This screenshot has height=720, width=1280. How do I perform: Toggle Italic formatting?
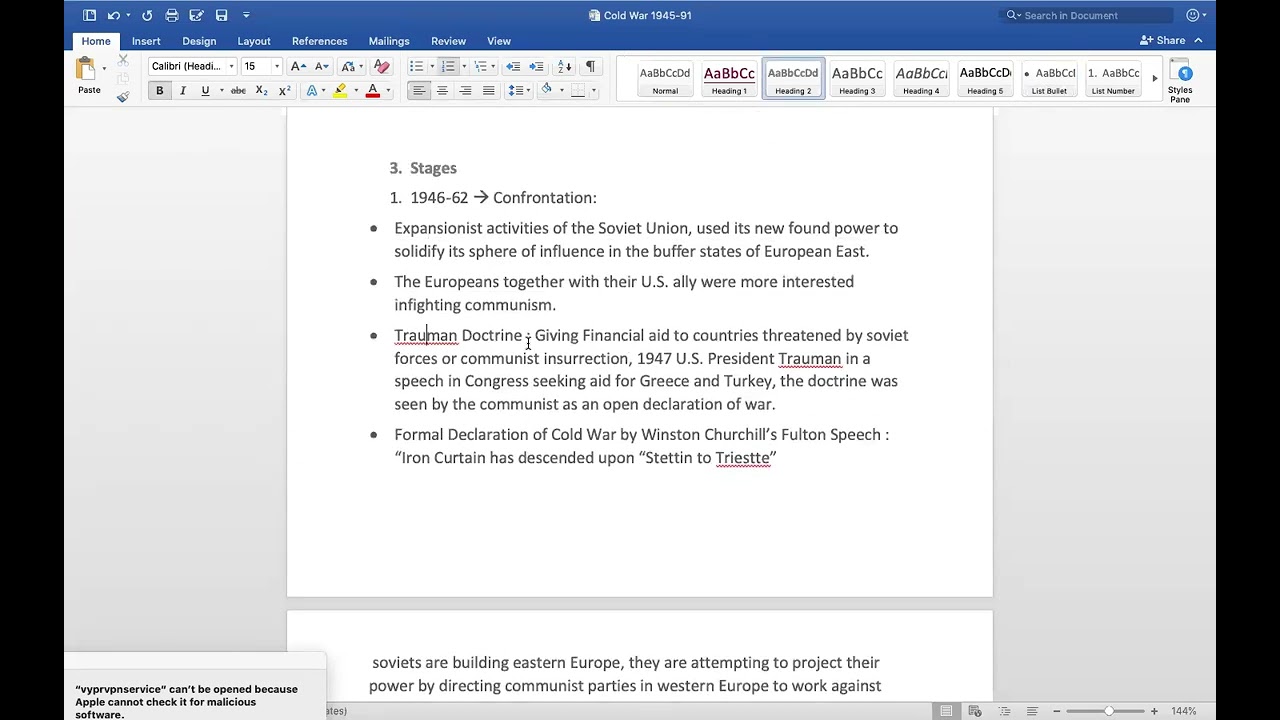182,91
